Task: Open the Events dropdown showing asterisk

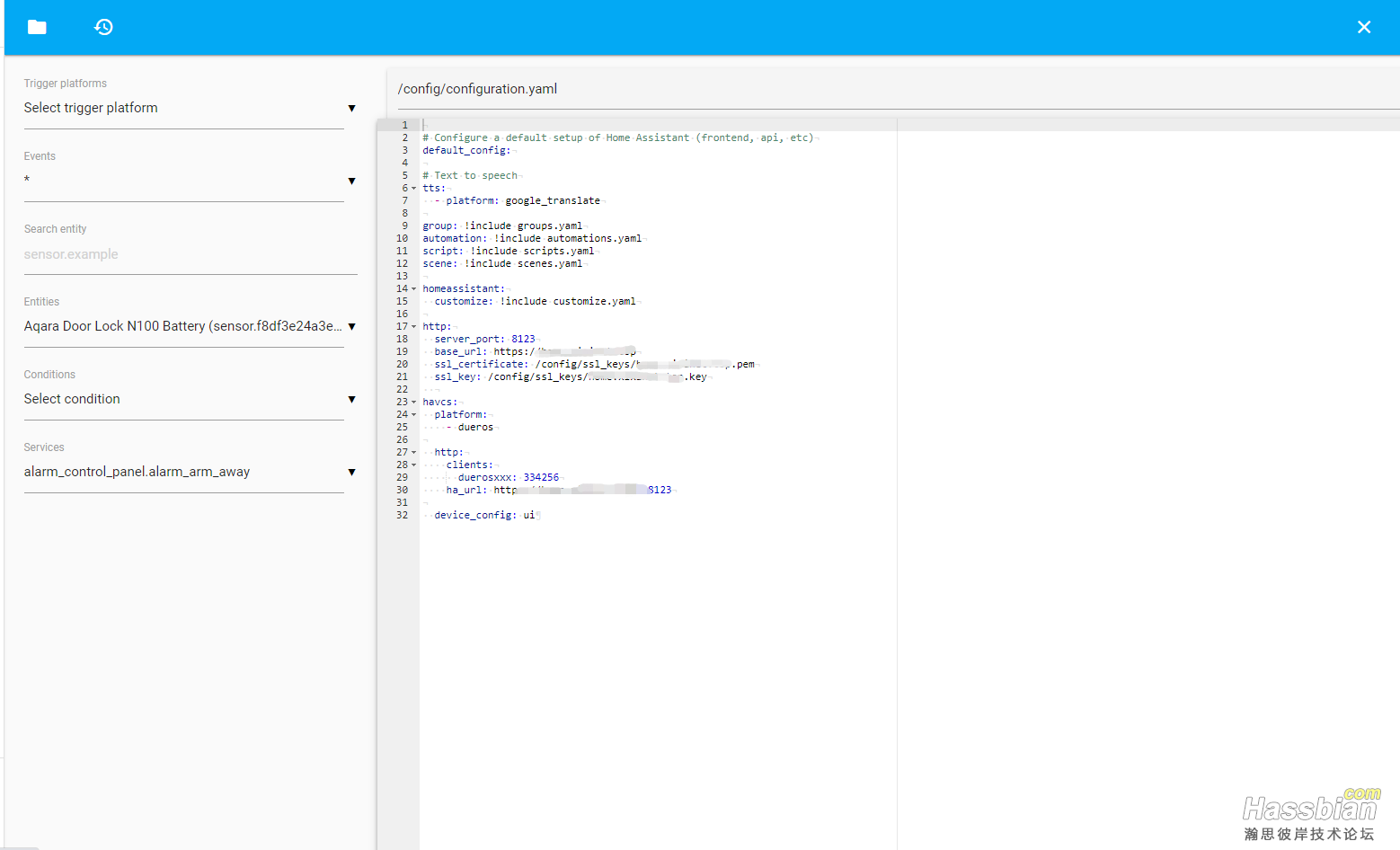Action: click(191, 181)
